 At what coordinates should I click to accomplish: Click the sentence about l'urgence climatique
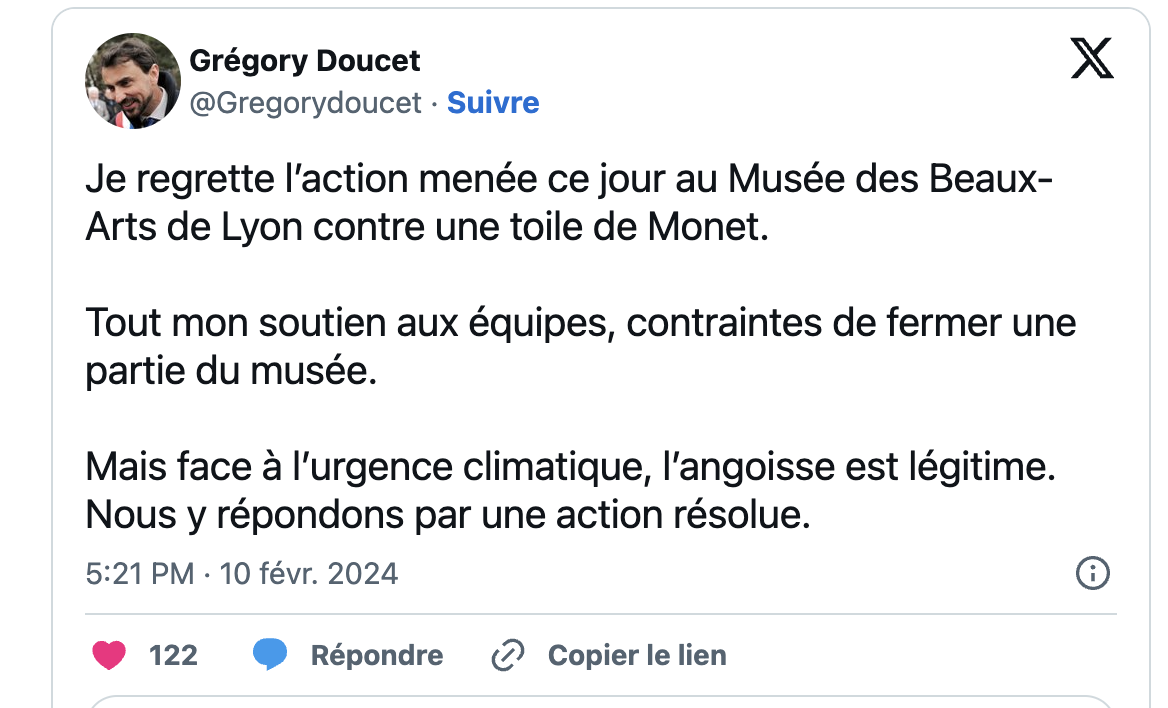571,467
